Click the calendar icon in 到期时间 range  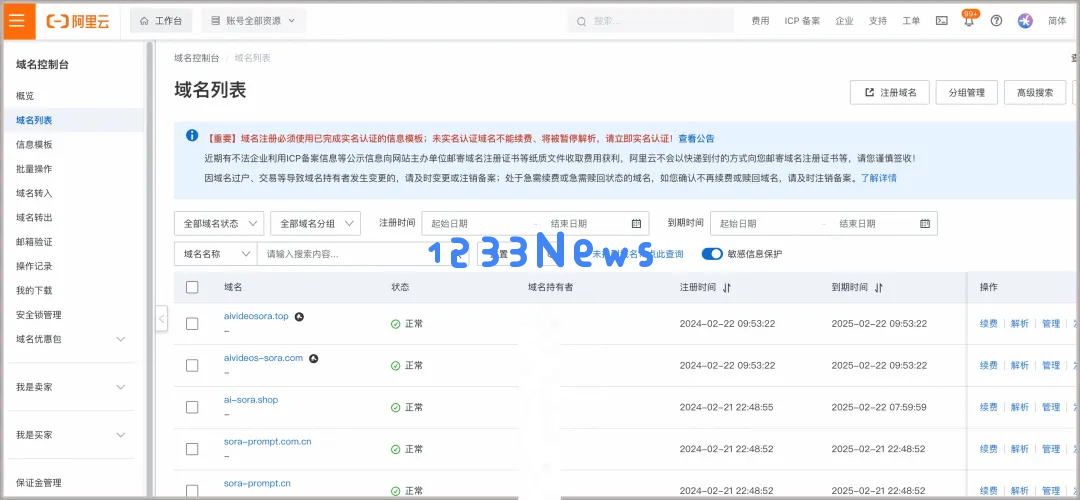pyautogui.click(x=925, y=223)
